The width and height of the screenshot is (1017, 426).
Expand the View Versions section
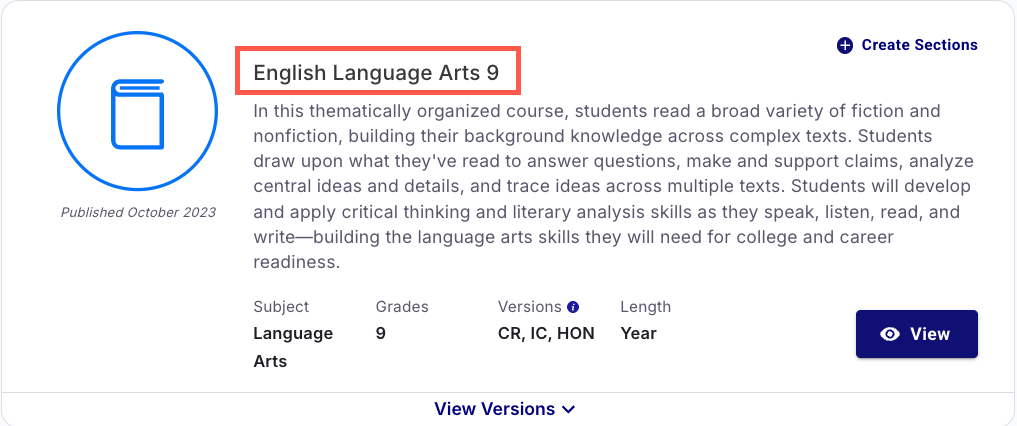(x=494, y=409)
